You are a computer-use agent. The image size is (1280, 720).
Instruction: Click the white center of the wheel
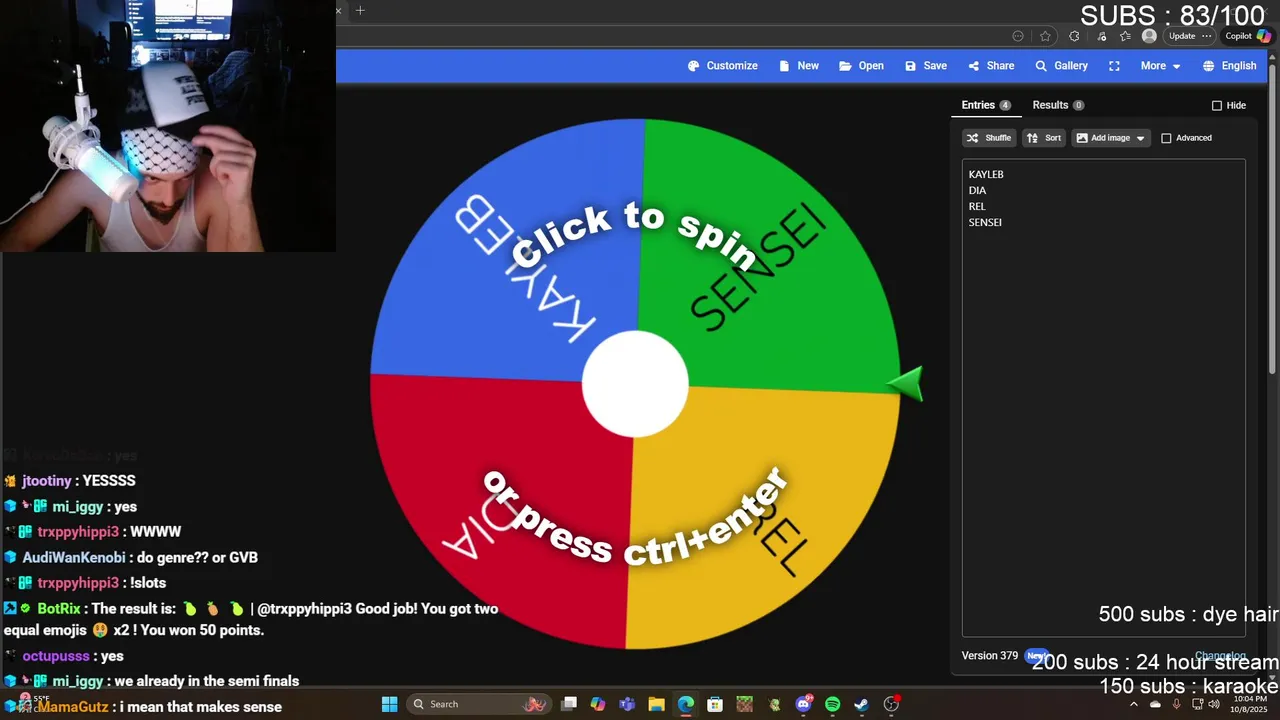tap(635, 384)
